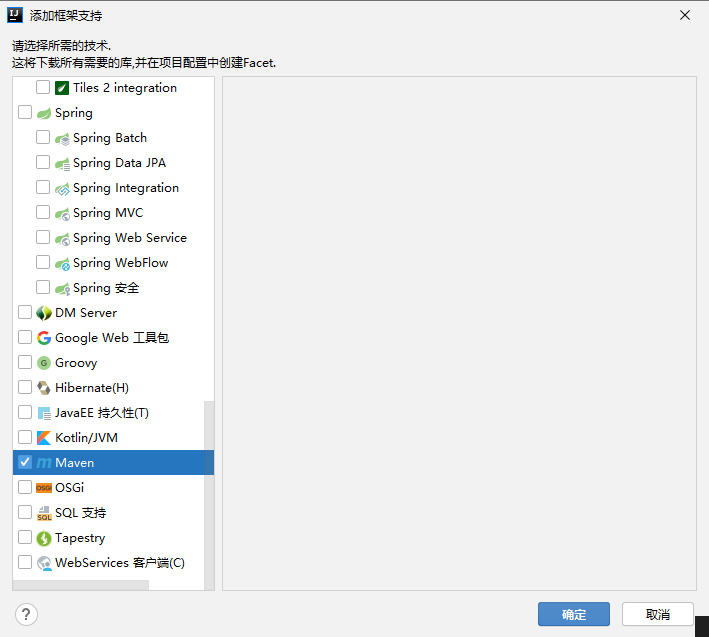
Task: Enable the OSGi checkbox
Action: (25, 487)
